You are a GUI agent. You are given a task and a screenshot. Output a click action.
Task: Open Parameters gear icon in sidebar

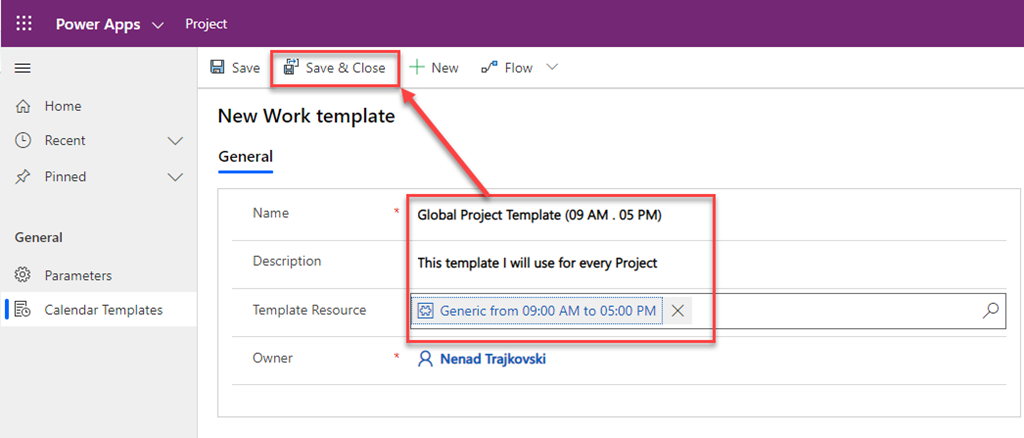(x=23, y=275)
